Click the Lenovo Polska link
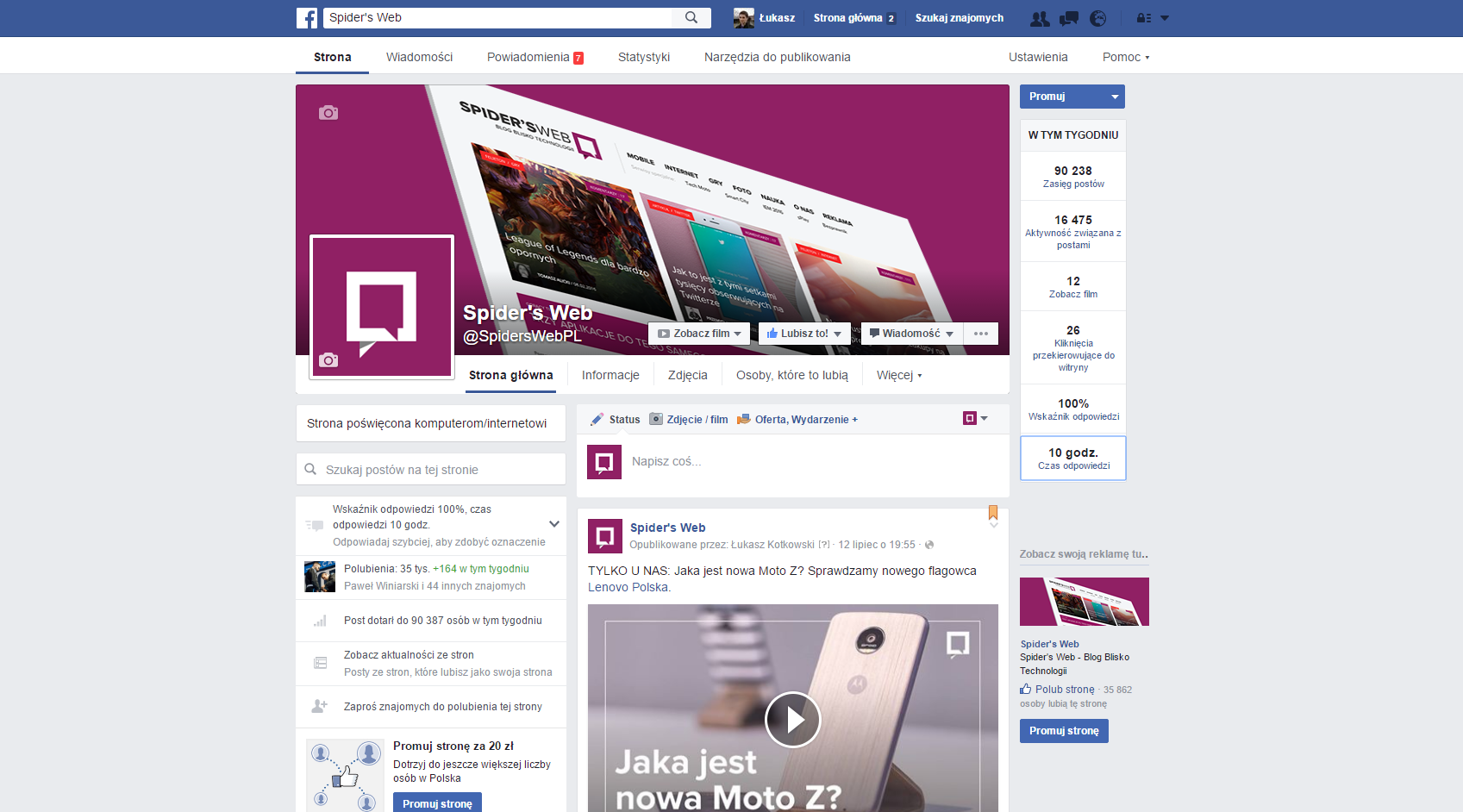Viewport: 1463px width, 812px height. (x=628, y=587)
